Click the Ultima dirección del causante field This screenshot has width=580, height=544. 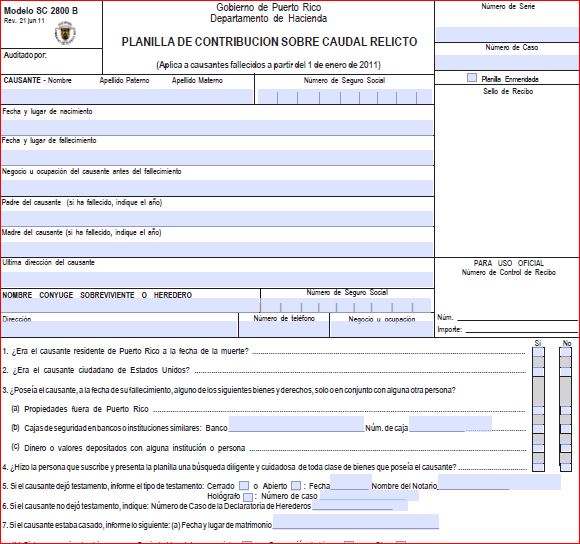pos(217,279)
